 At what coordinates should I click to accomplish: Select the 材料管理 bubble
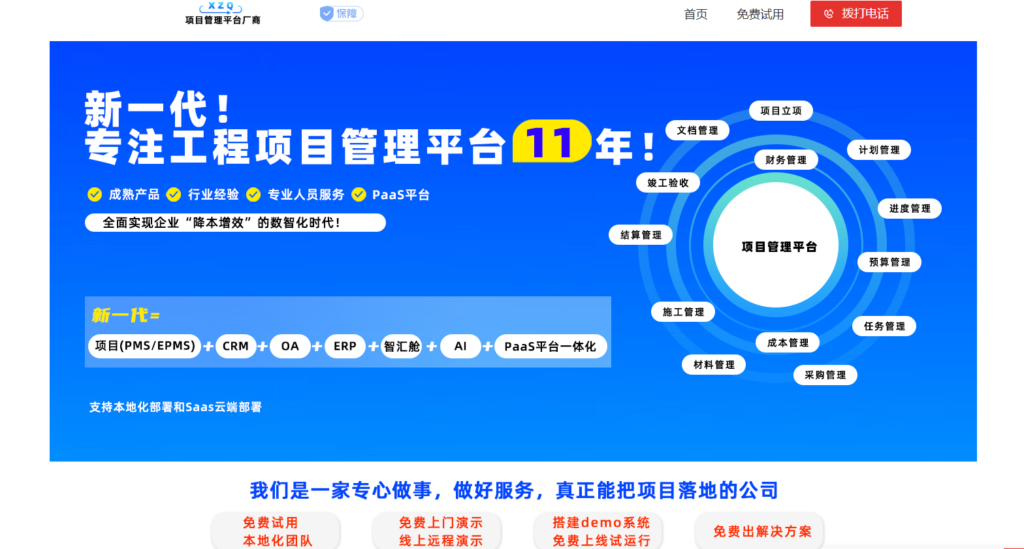click(714, 365)
